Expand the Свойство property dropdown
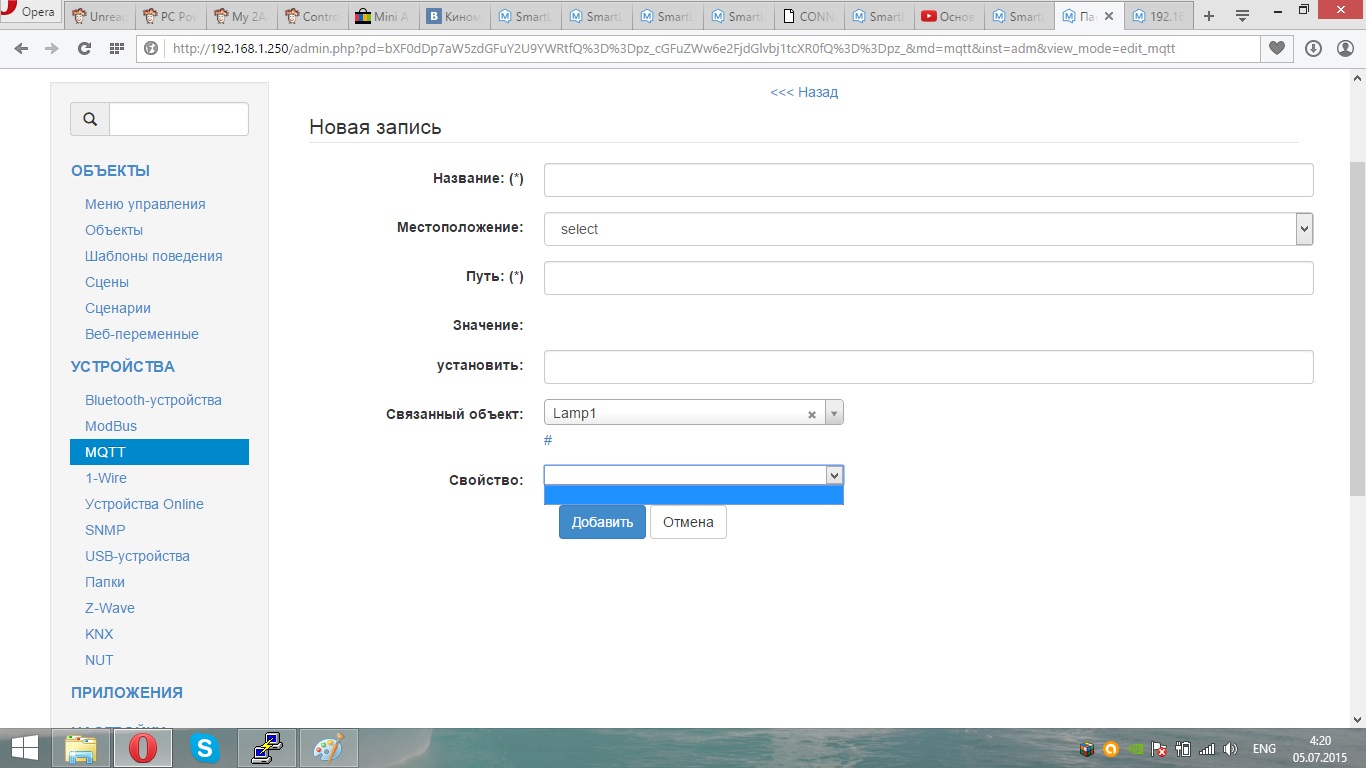The height and width of the screenshot is (768, 1366). click(x=834, y=476)
